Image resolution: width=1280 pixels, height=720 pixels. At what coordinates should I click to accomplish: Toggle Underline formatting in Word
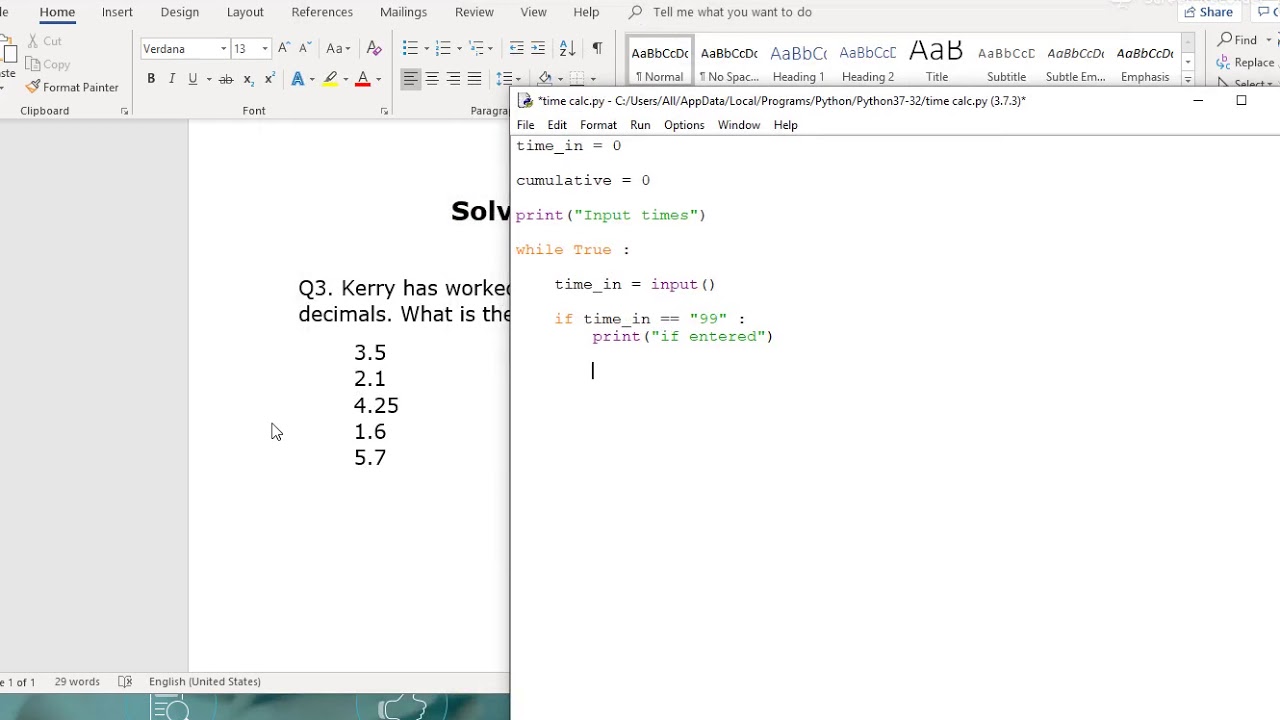point(193,79)
